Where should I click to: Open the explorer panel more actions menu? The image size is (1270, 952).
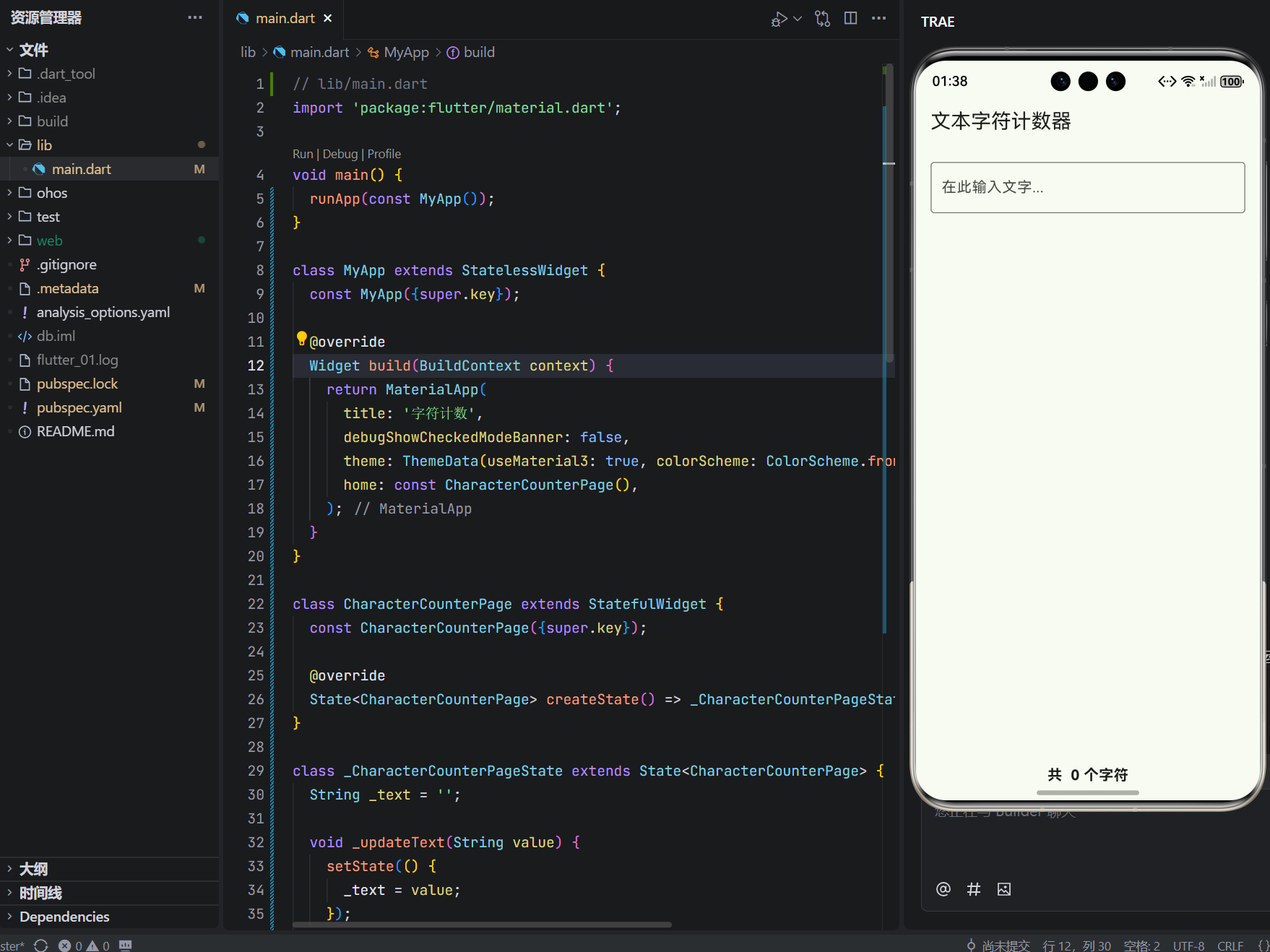pos(195,17)
